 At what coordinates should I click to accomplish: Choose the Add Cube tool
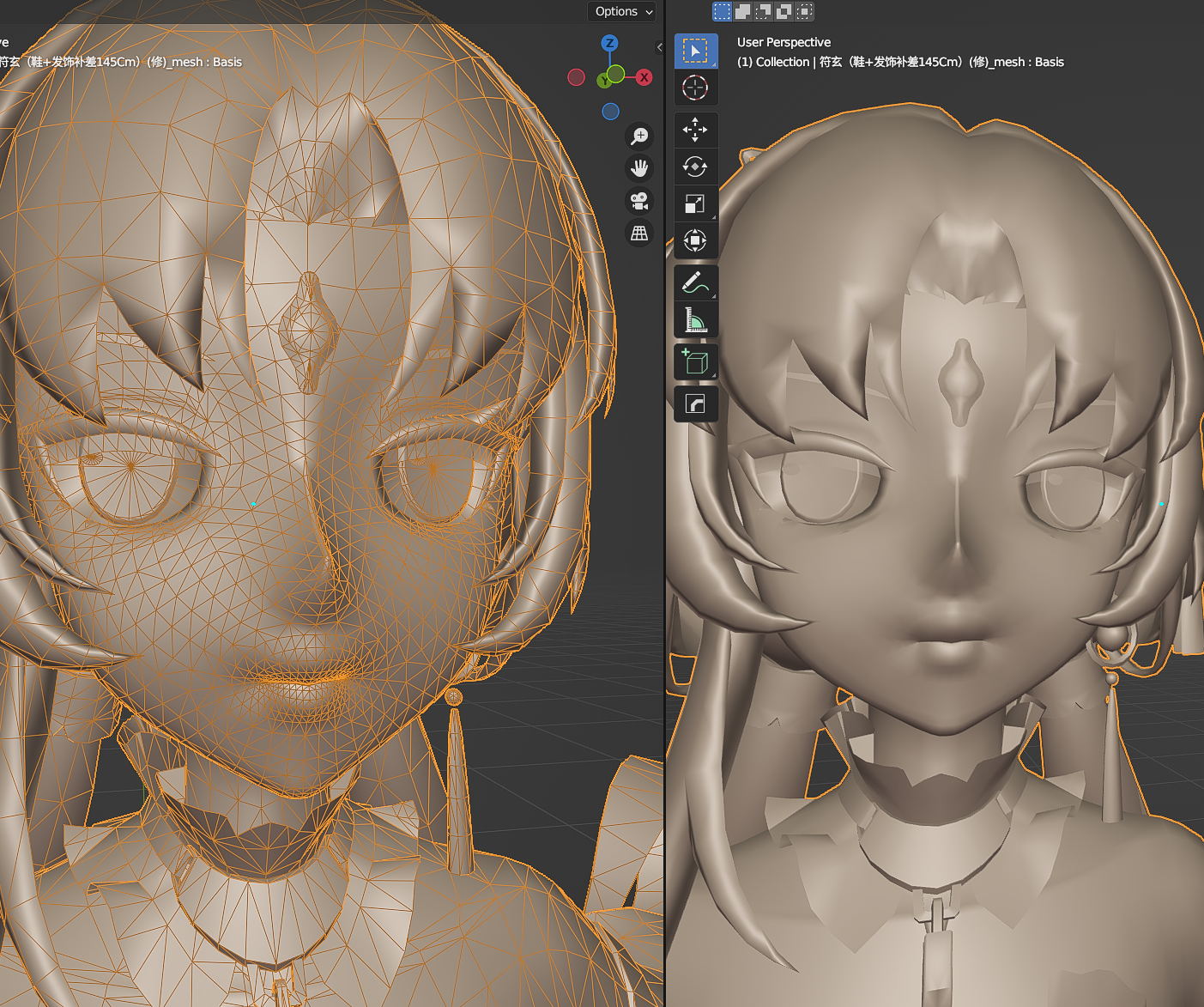pyautogui.click(x=695, y=361)
